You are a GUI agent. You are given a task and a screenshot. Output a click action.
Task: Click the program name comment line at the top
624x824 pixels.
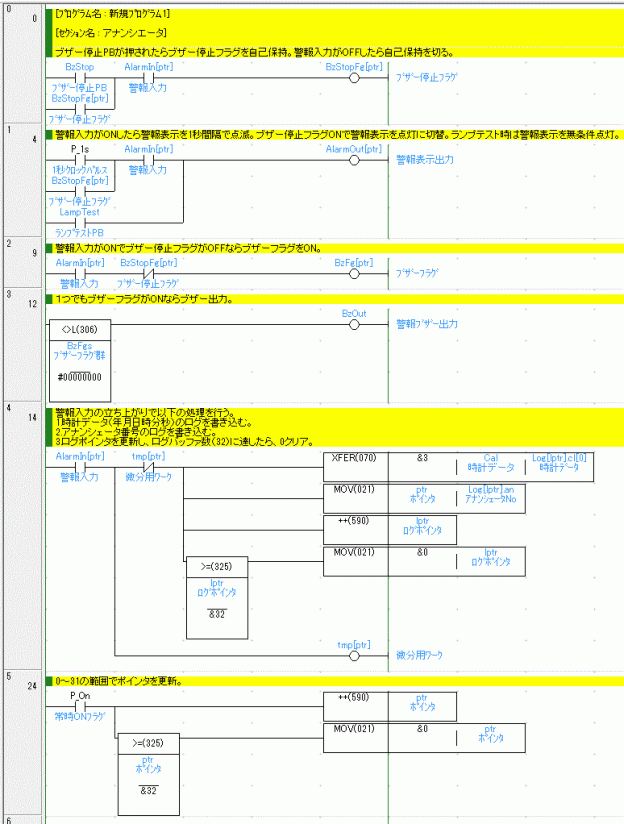click(x=112, y=14)
